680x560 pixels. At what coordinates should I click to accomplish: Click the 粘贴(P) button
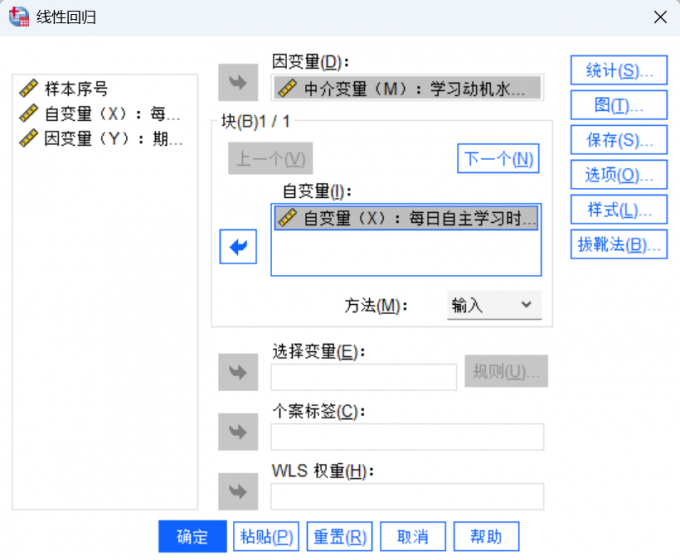pos(266,536)
